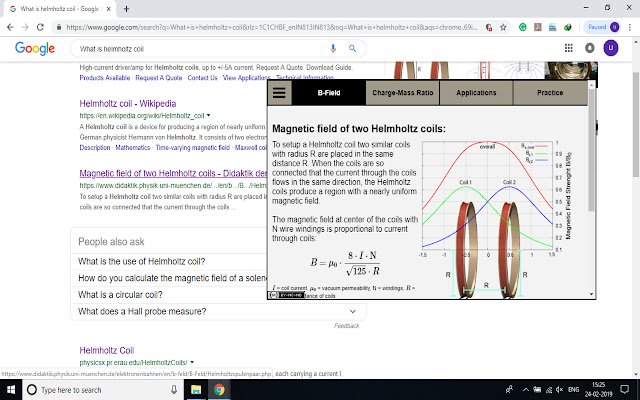Click the Google logo

coord(35,49)
